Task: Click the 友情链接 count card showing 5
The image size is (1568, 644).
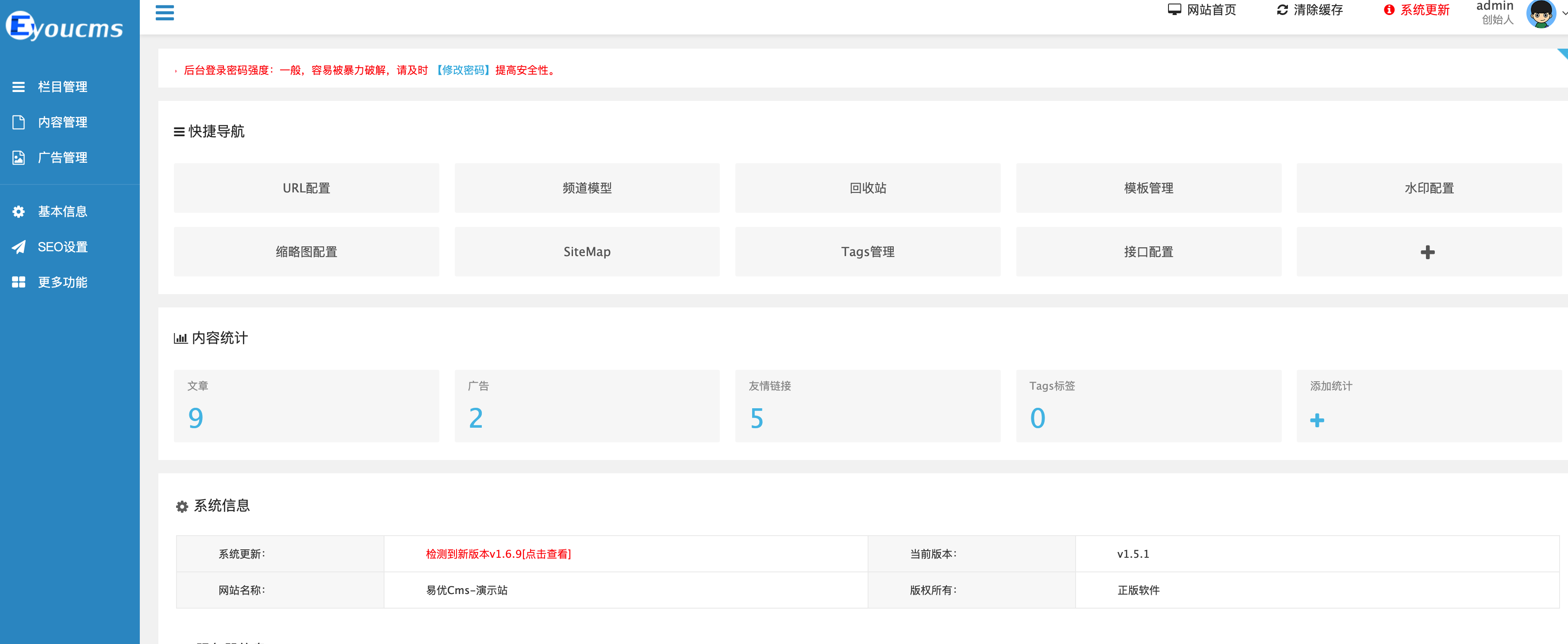Action: point(867,406)
